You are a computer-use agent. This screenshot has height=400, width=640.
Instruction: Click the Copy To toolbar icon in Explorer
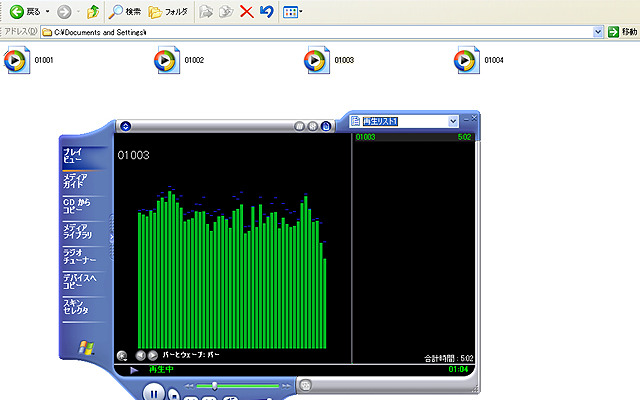tap(226, 12)
